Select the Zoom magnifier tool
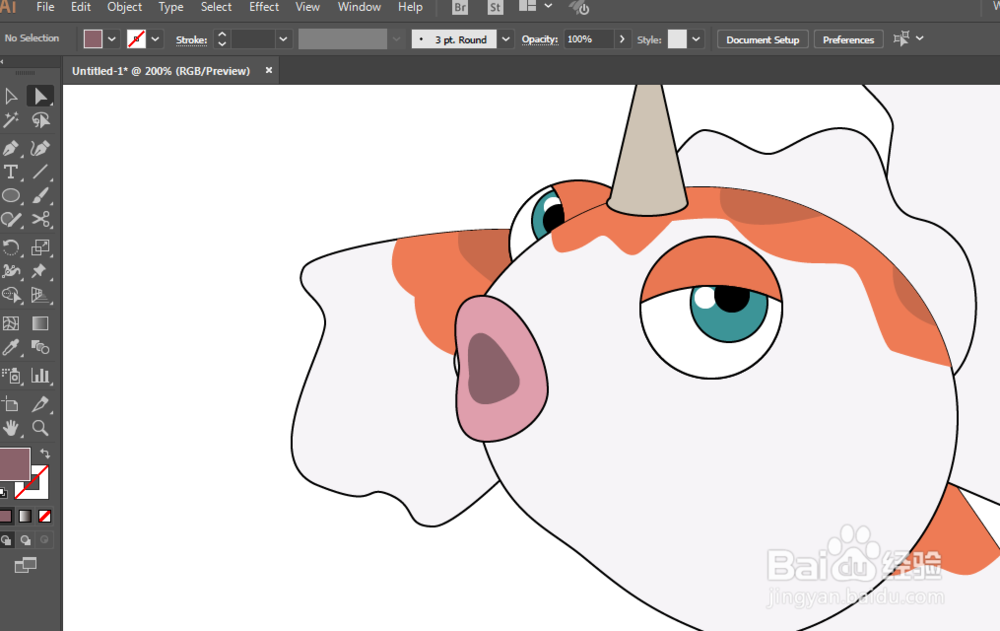1000x631 pixels. pos(40,428)
